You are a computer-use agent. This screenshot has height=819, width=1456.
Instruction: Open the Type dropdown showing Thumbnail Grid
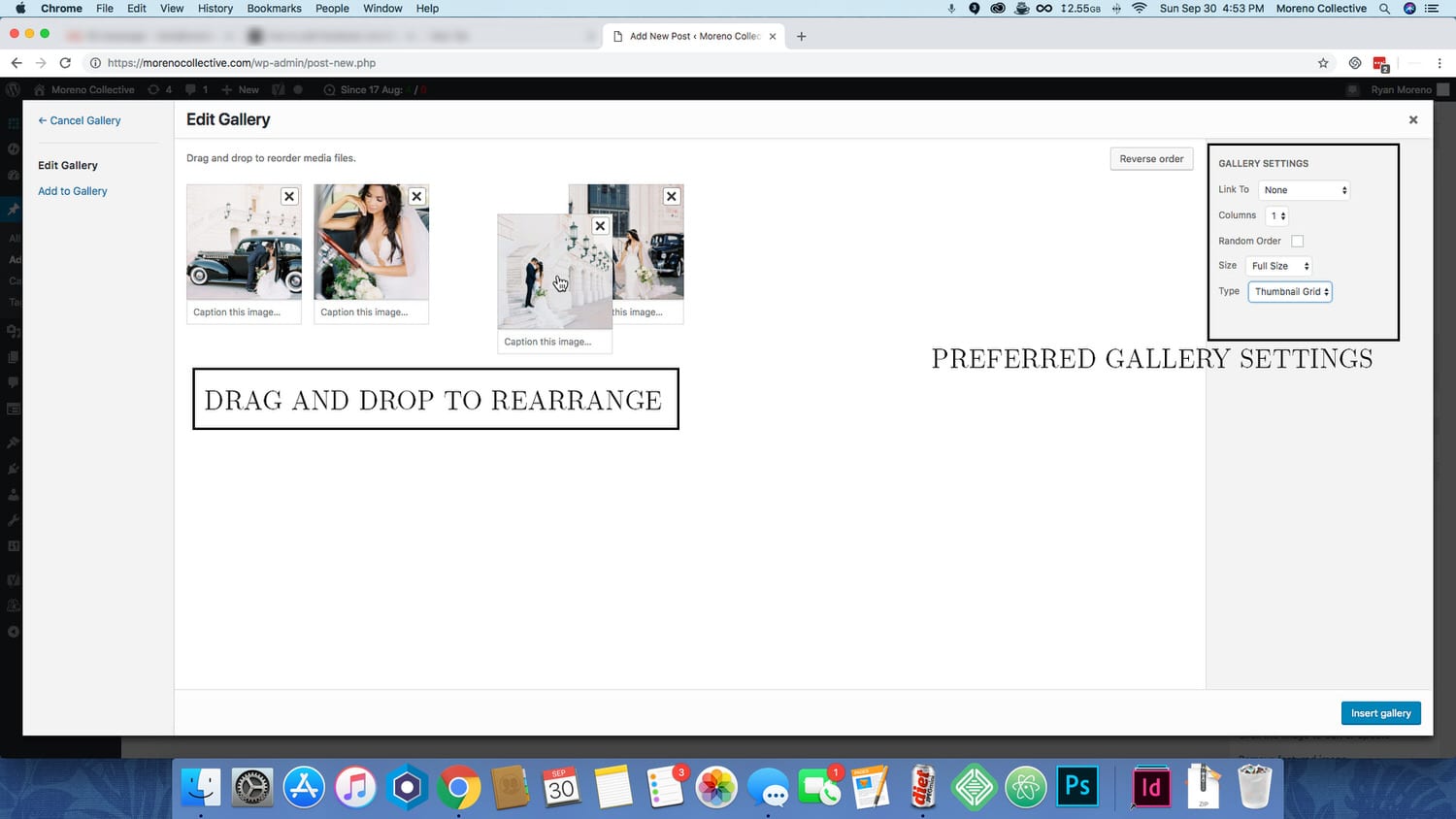[1290, 291]
